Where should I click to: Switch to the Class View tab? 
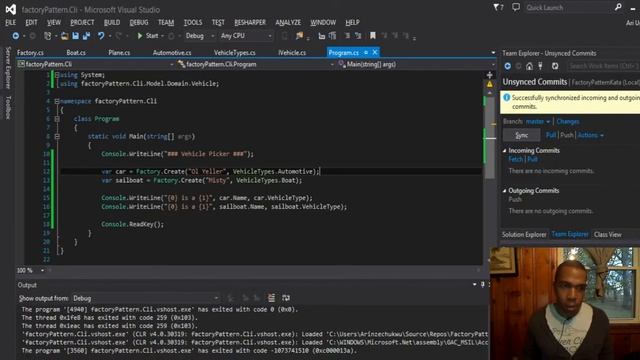[608, 235]
